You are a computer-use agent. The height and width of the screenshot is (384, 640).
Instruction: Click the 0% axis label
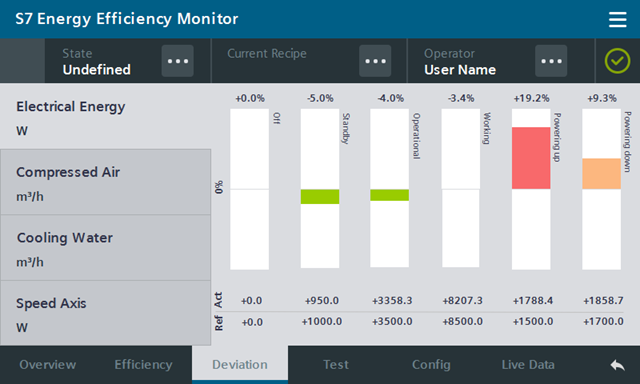coord(219,187)
